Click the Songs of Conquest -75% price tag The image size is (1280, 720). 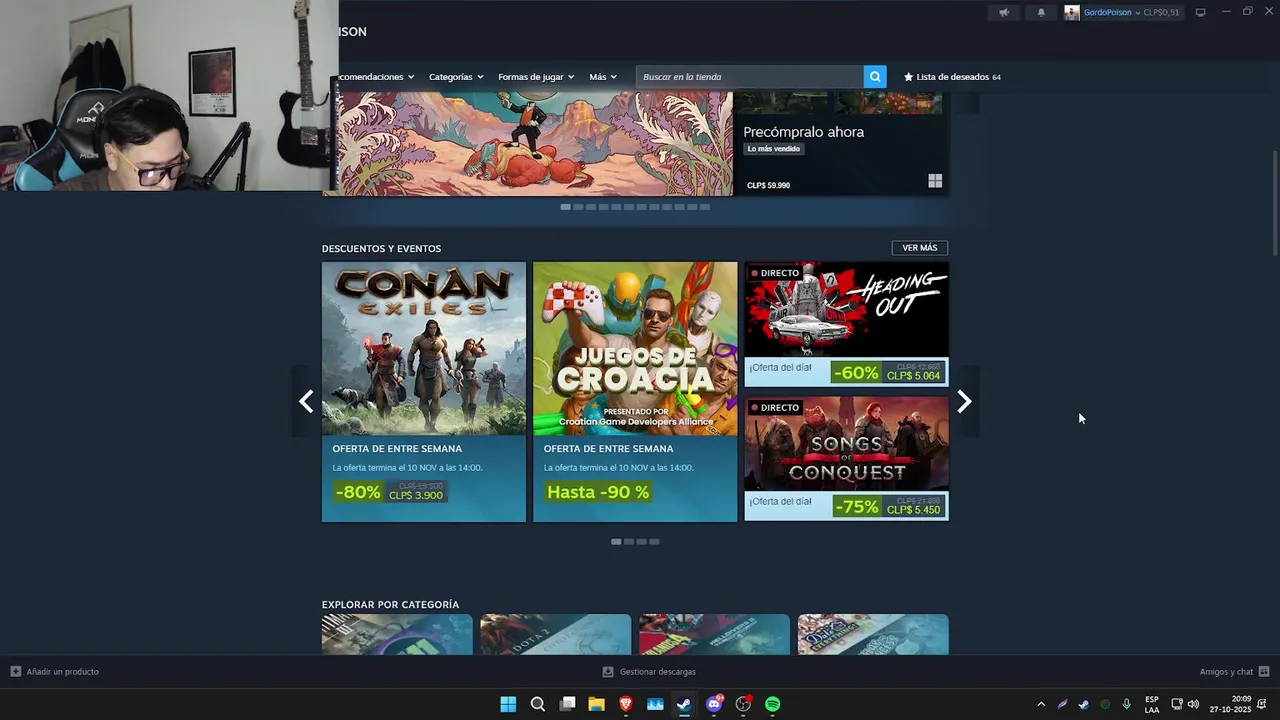pos(887,506)
